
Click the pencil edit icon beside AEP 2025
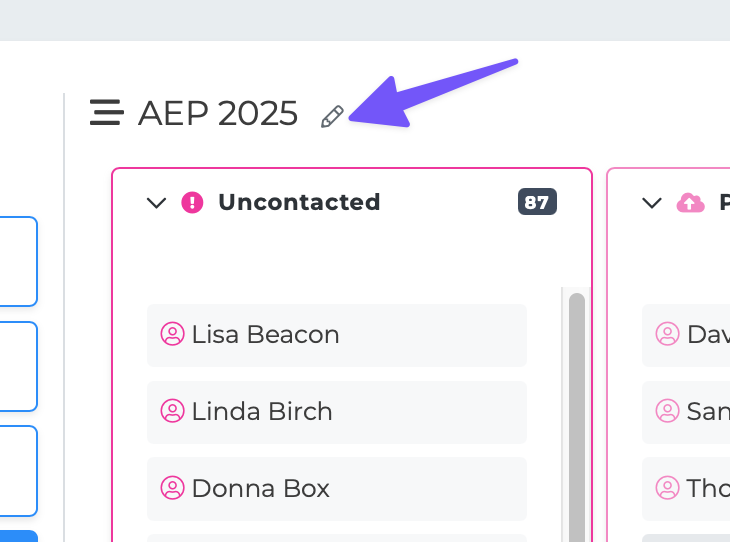[332, 117]
